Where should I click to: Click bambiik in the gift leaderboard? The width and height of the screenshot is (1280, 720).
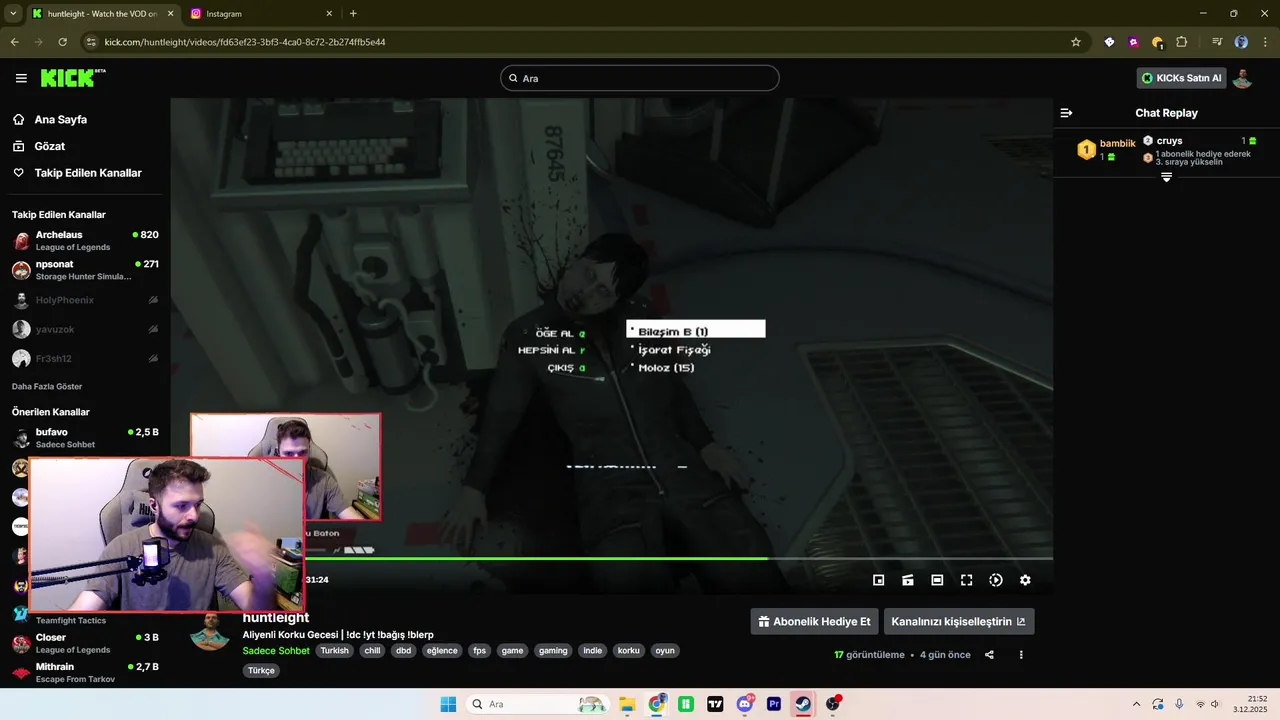coord(1117,144)
